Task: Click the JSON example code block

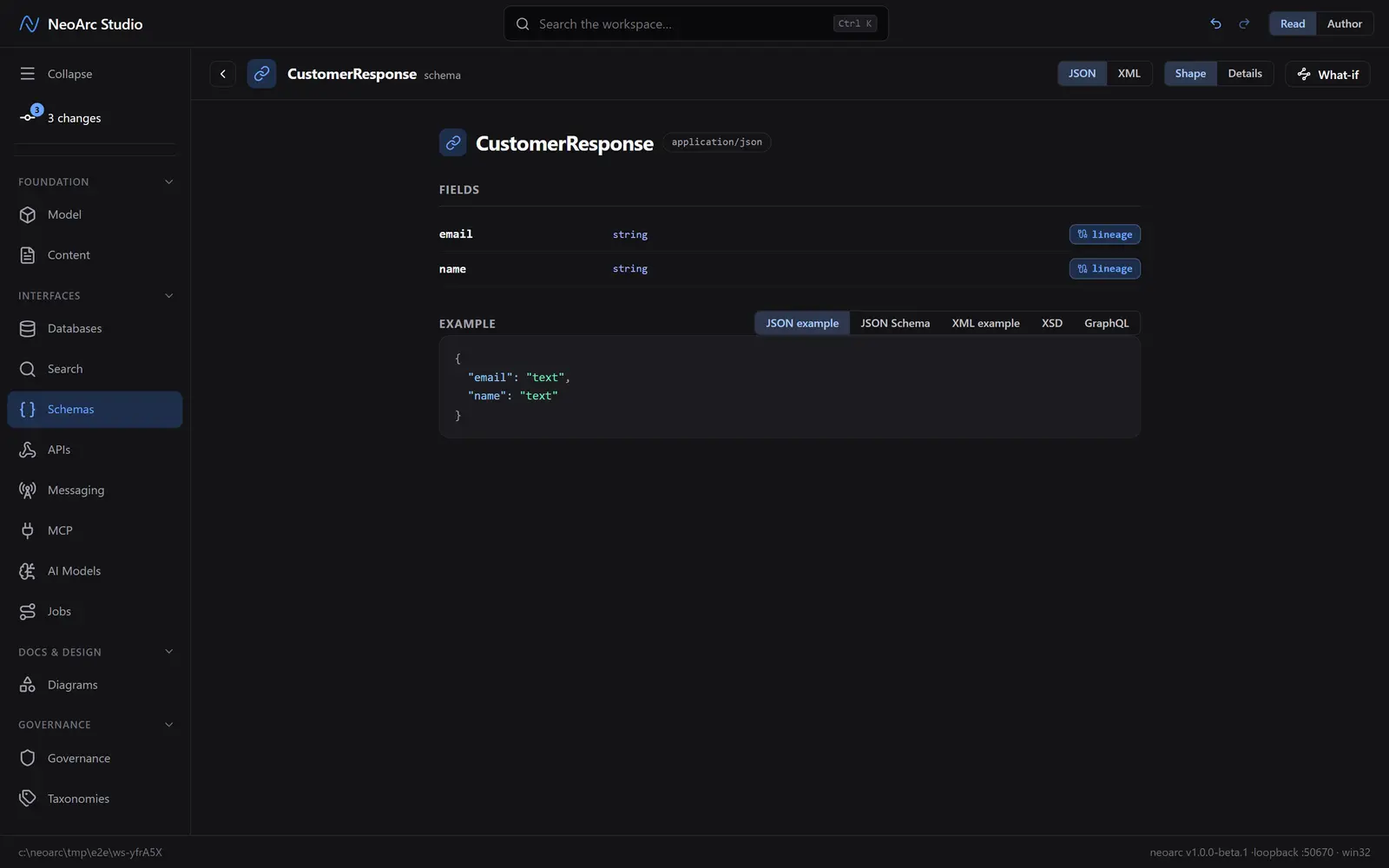Action: (789, 387)
